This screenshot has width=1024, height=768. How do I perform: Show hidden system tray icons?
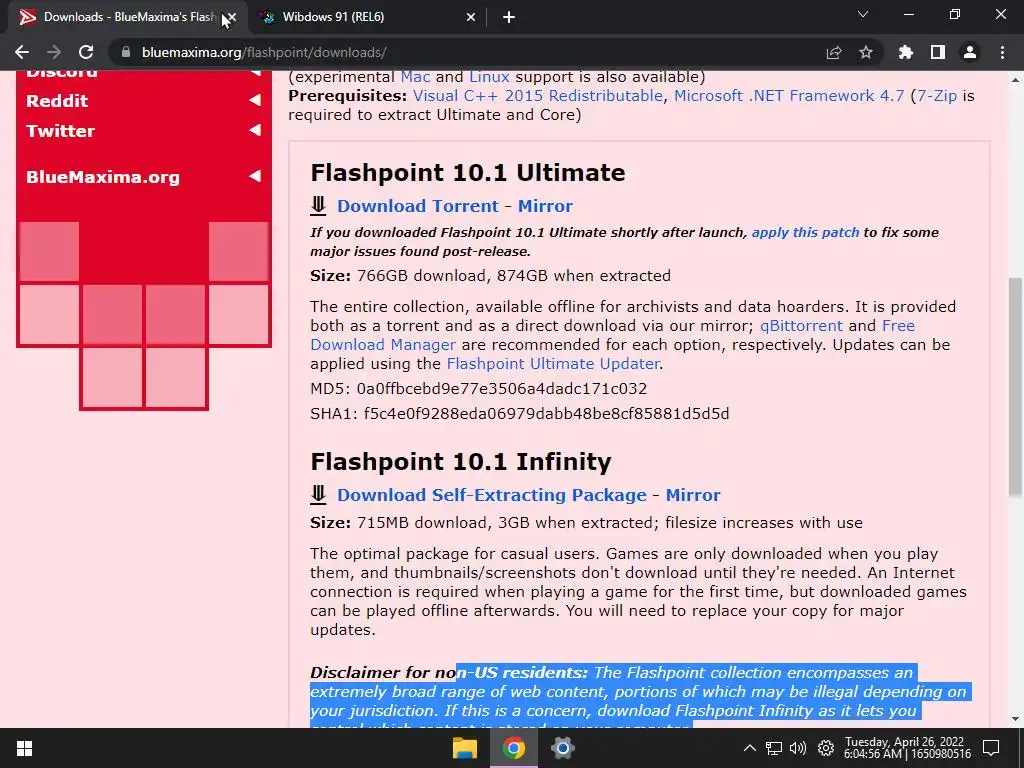click(750, 748)
